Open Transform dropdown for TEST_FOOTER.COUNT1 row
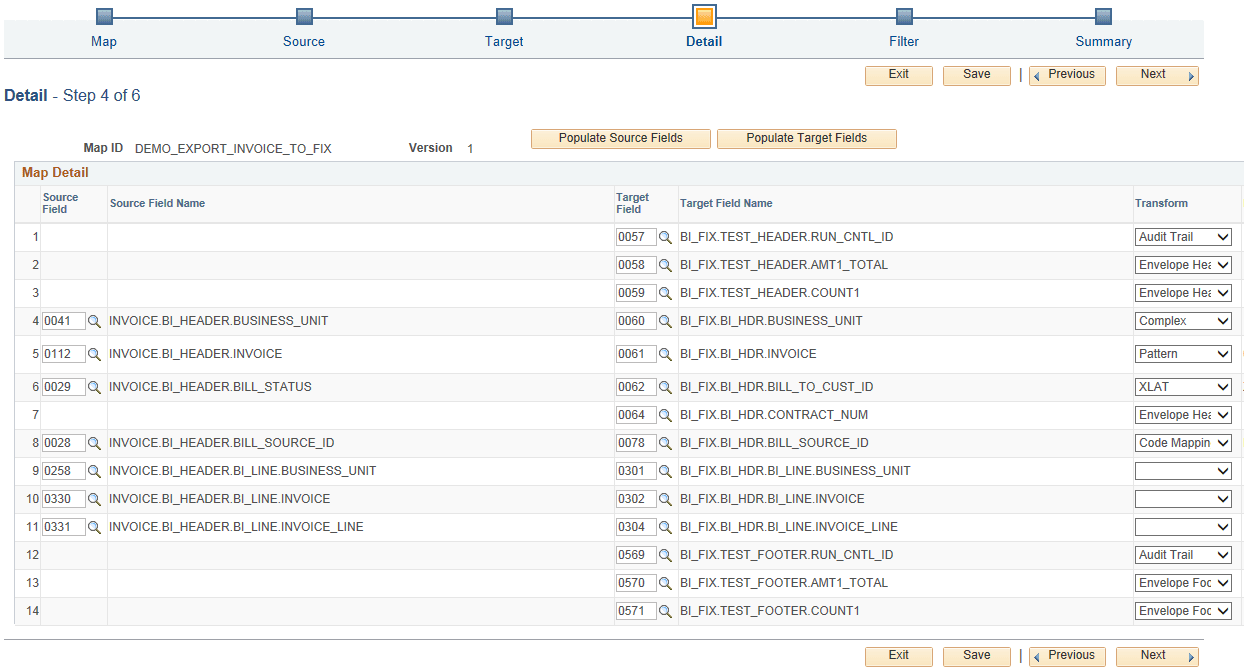Image resolution: width=1244 pixels, height=672 pixels. coord(1183,611)
